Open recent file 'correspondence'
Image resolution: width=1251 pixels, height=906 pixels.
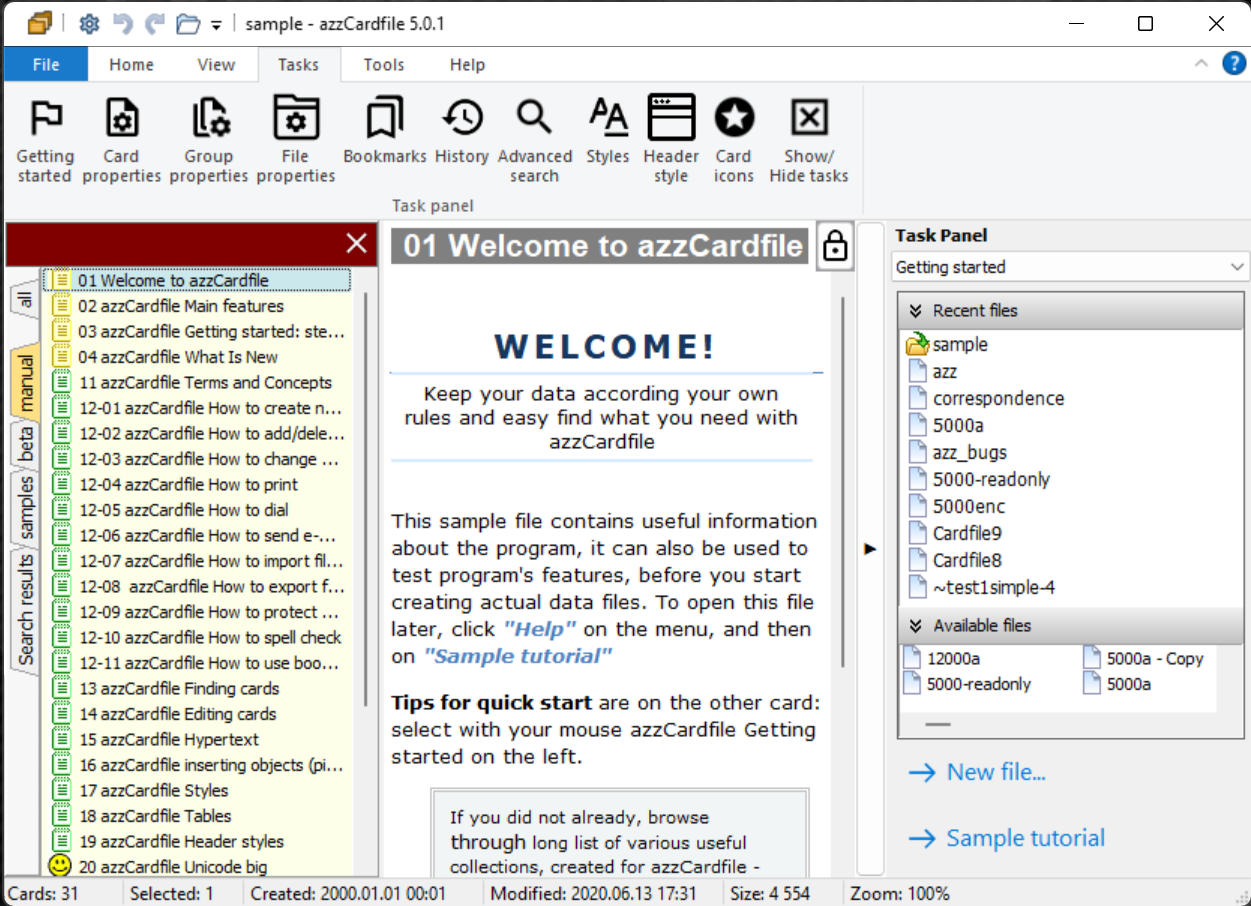998,399
